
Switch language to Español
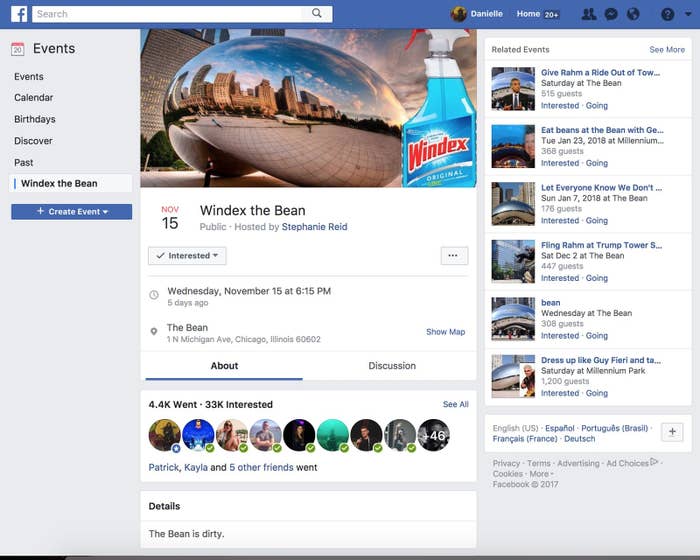pos(559,428)
